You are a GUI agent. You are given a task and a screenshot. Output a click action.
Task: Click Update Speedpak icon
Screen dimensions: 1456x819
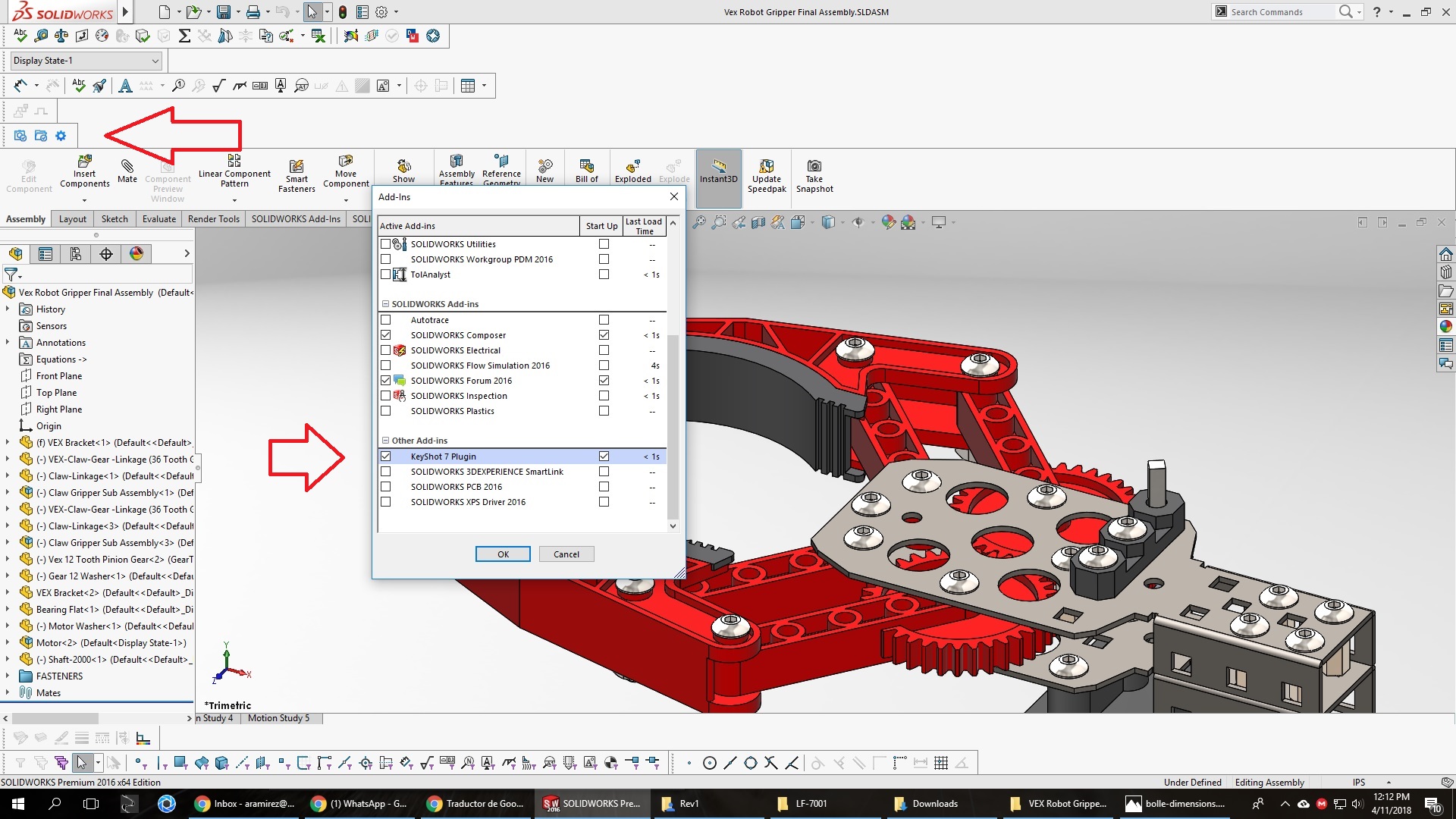point(767,167)
